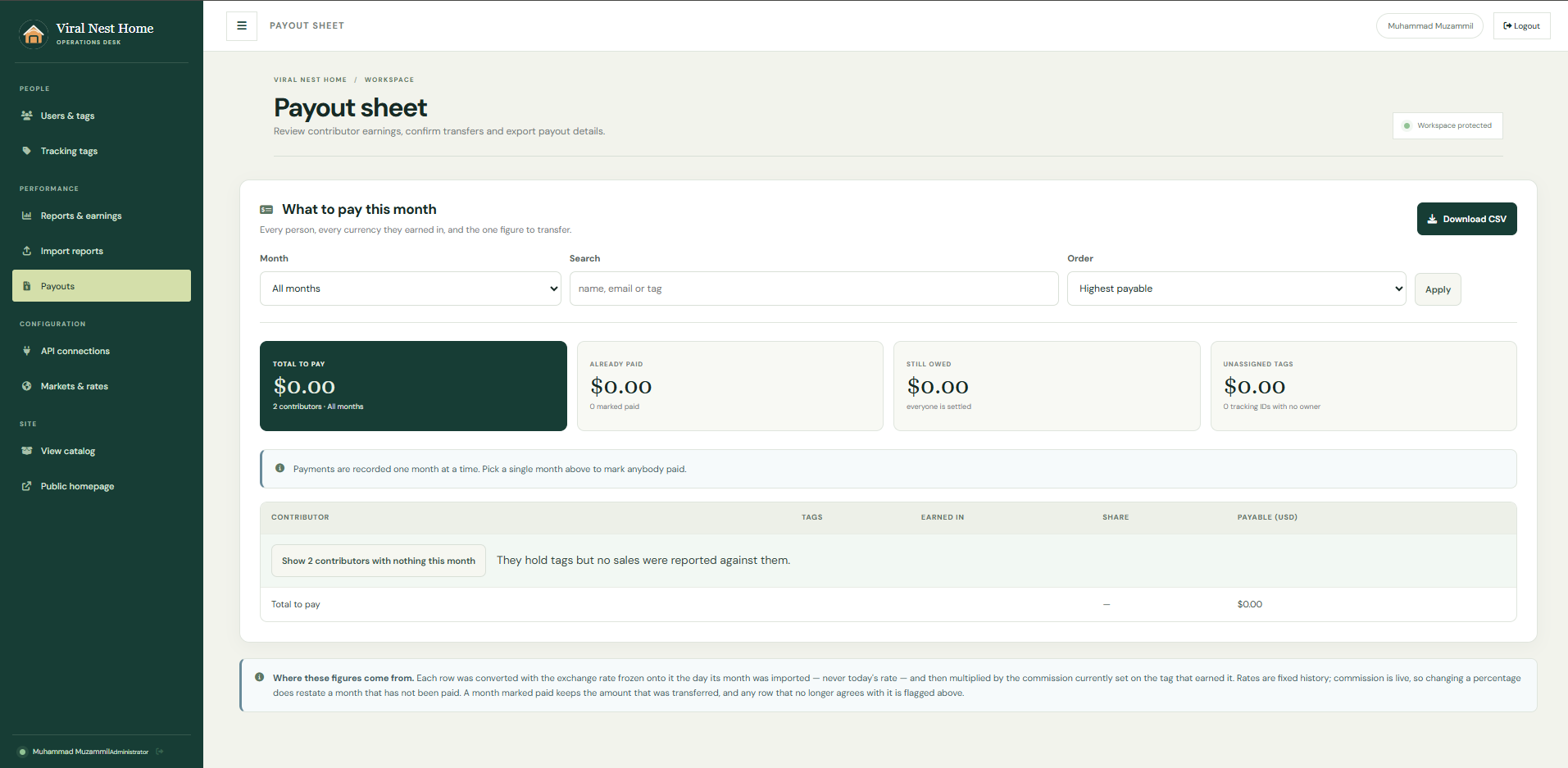1568x768 pixels.
Task: Click the Markets & rates globe icon
Action: [x=27, y=386]
